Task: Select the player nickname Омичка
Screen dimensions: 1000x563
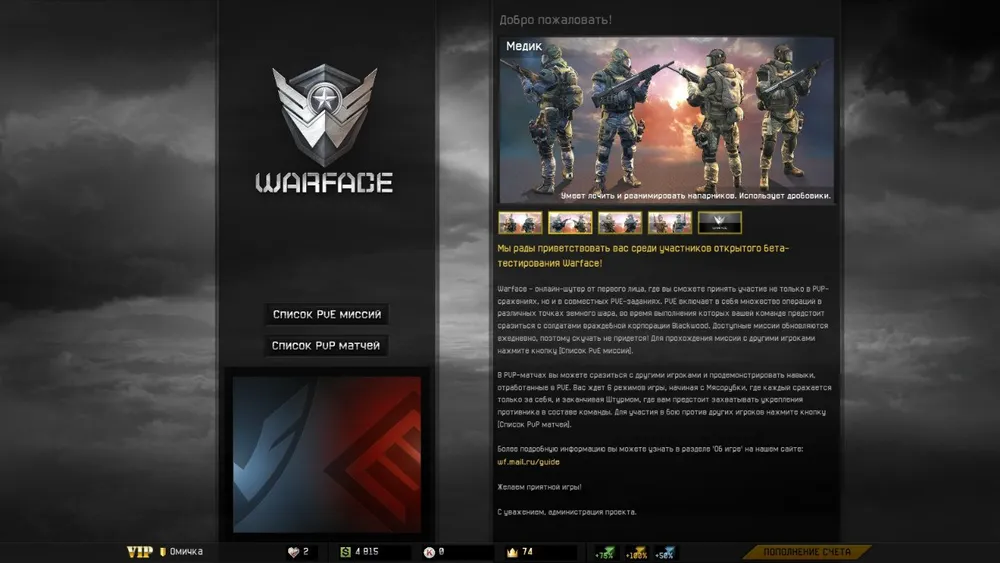Action: 186,552
